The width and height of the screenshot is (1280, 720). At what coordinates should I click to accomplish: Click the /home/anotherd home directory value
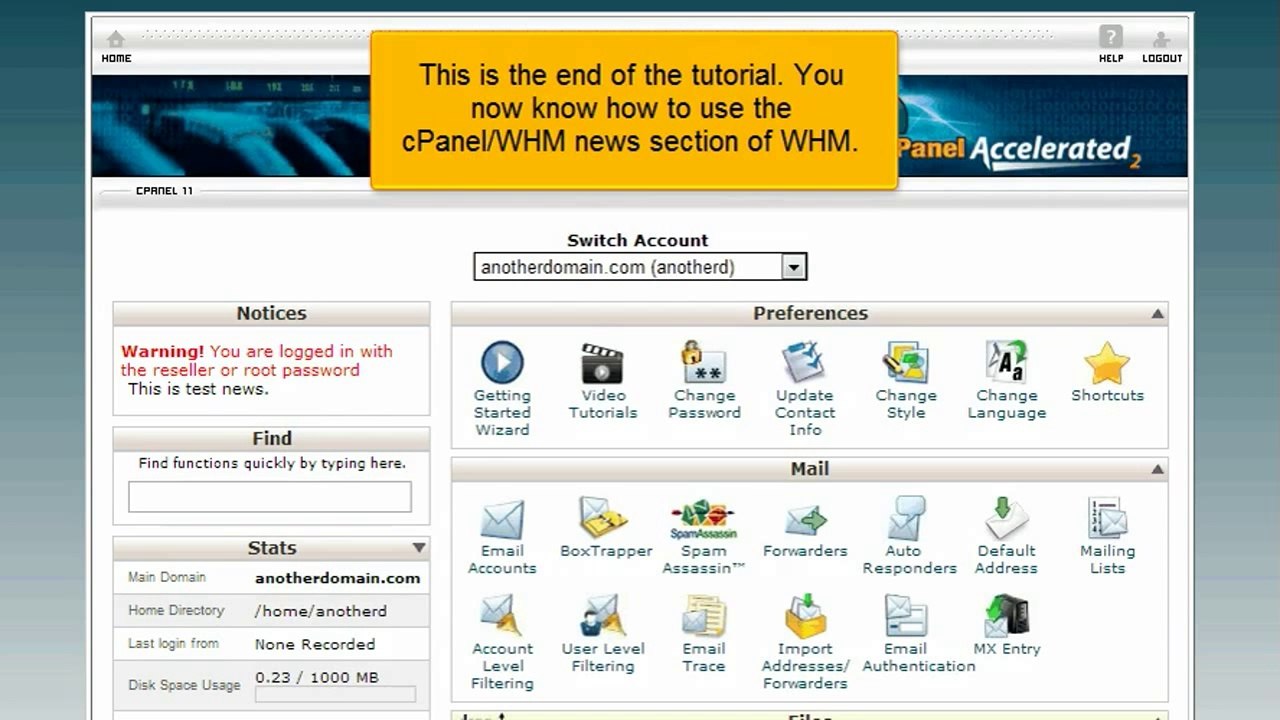point(321,611)
